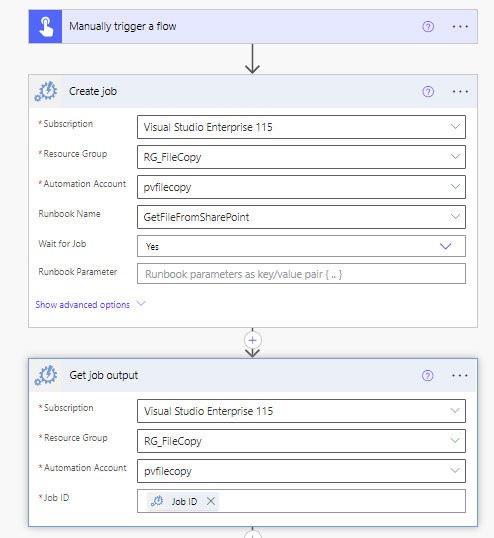Open help for Manually trigger a flow
The image size is (494, 538).
tap(428, 26)
